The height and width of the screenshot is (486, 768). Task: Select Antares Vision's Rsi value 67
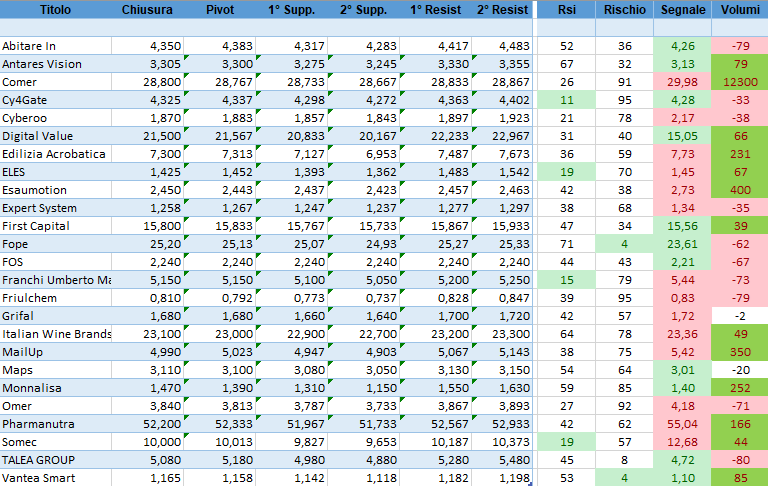click(567, 64)
